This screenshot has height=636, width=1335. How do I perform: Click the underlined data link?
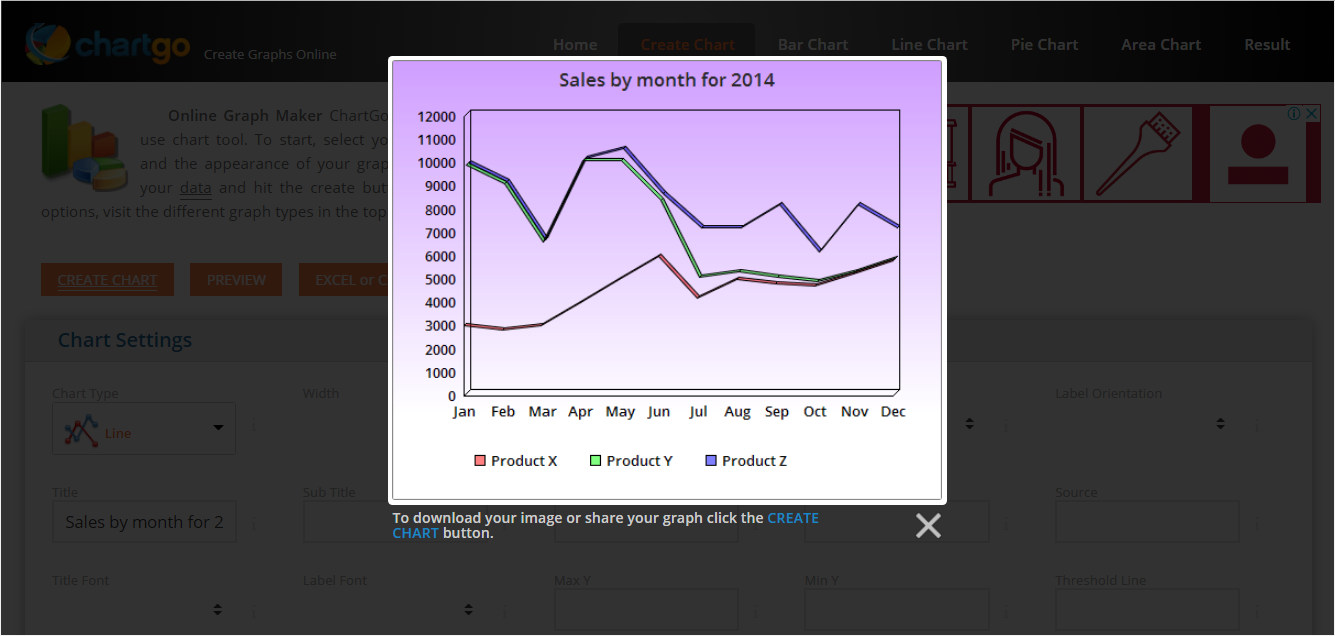pos(195,187)
